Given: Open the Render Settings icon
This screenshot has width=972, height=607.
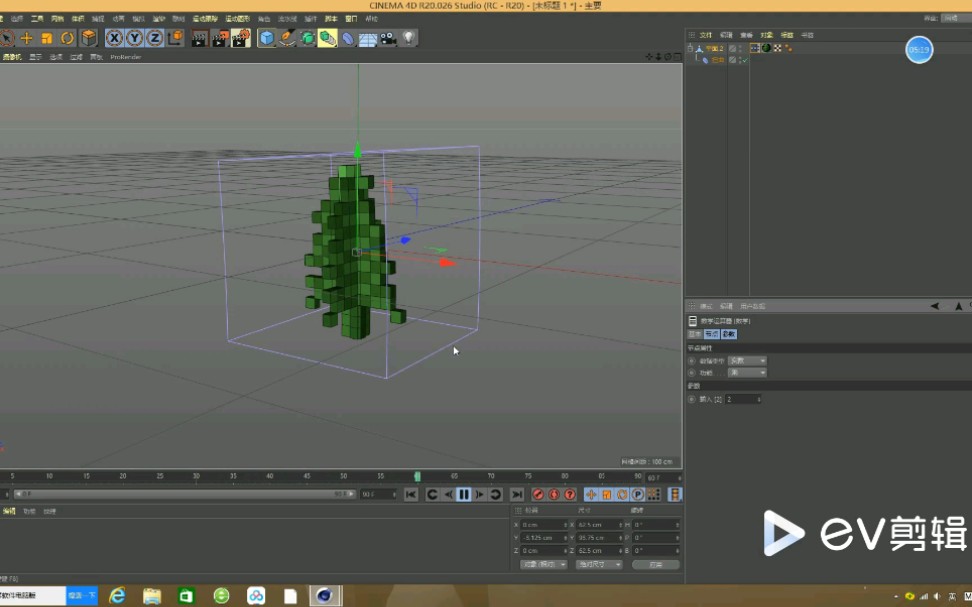Looking at the screenshot, I should point(240,38).
